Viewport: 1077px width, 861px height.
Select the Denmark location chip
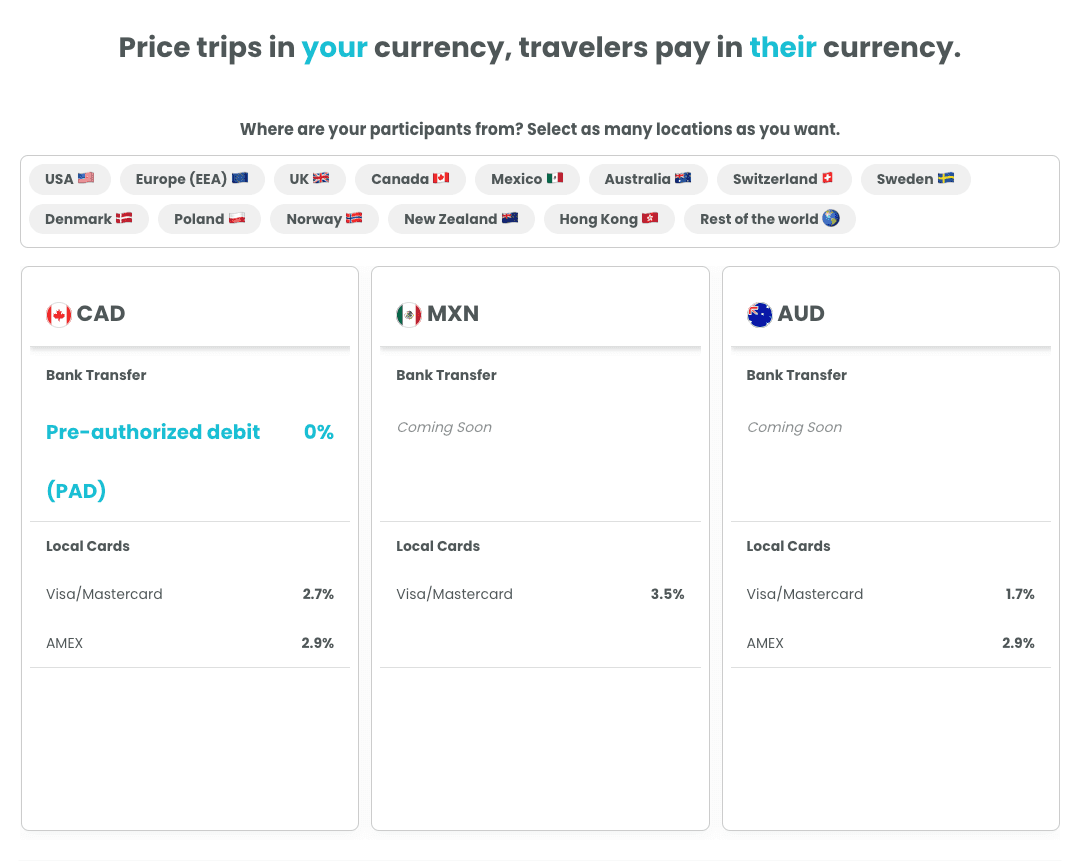point(89,219)
